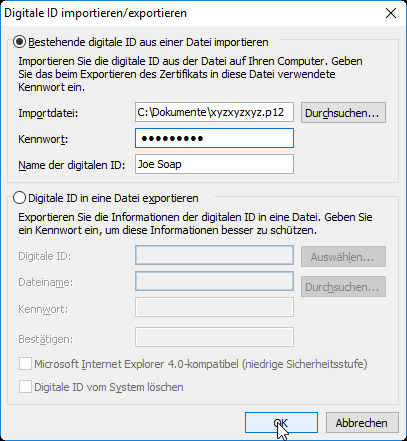Focus the import Kennwort password field
The width and height of the screenshot is (407, 441).
(214, 138)
